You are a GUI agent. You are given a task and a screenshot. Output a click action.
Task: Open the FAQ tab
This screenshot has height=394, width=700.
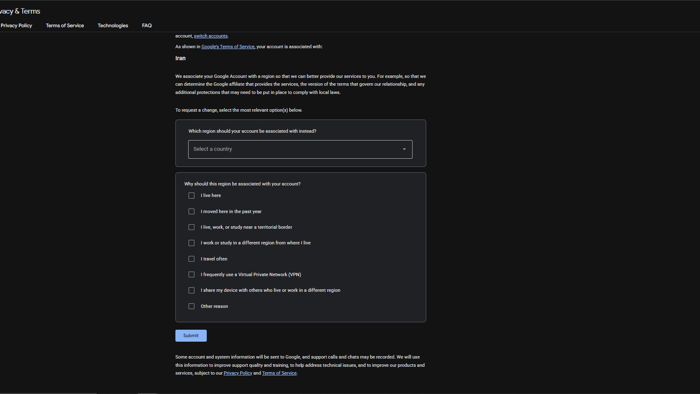(x=147, y=25)
